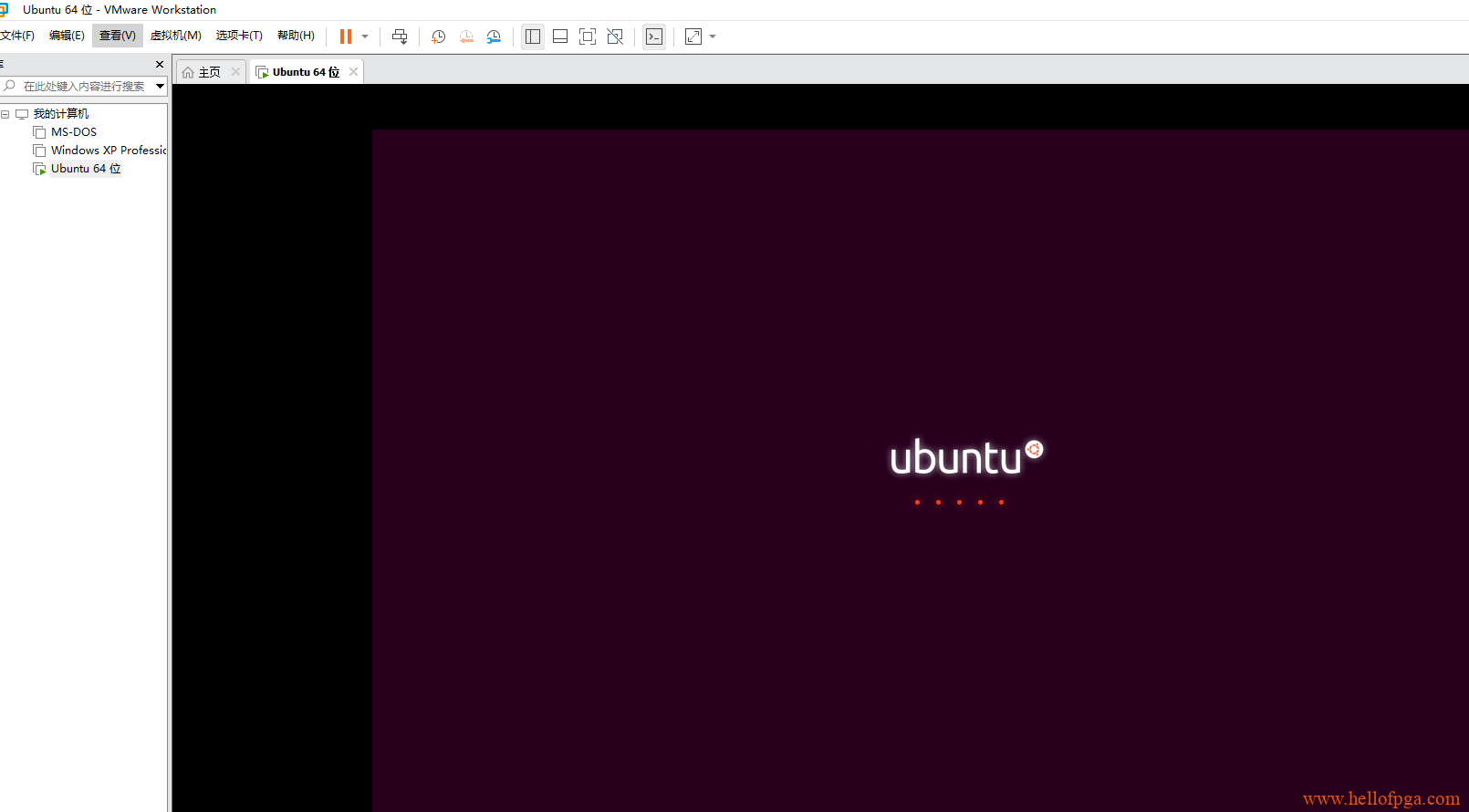Pause the running virtual machine
This screenshot has width=1469, height=812.
coord(346,36)
